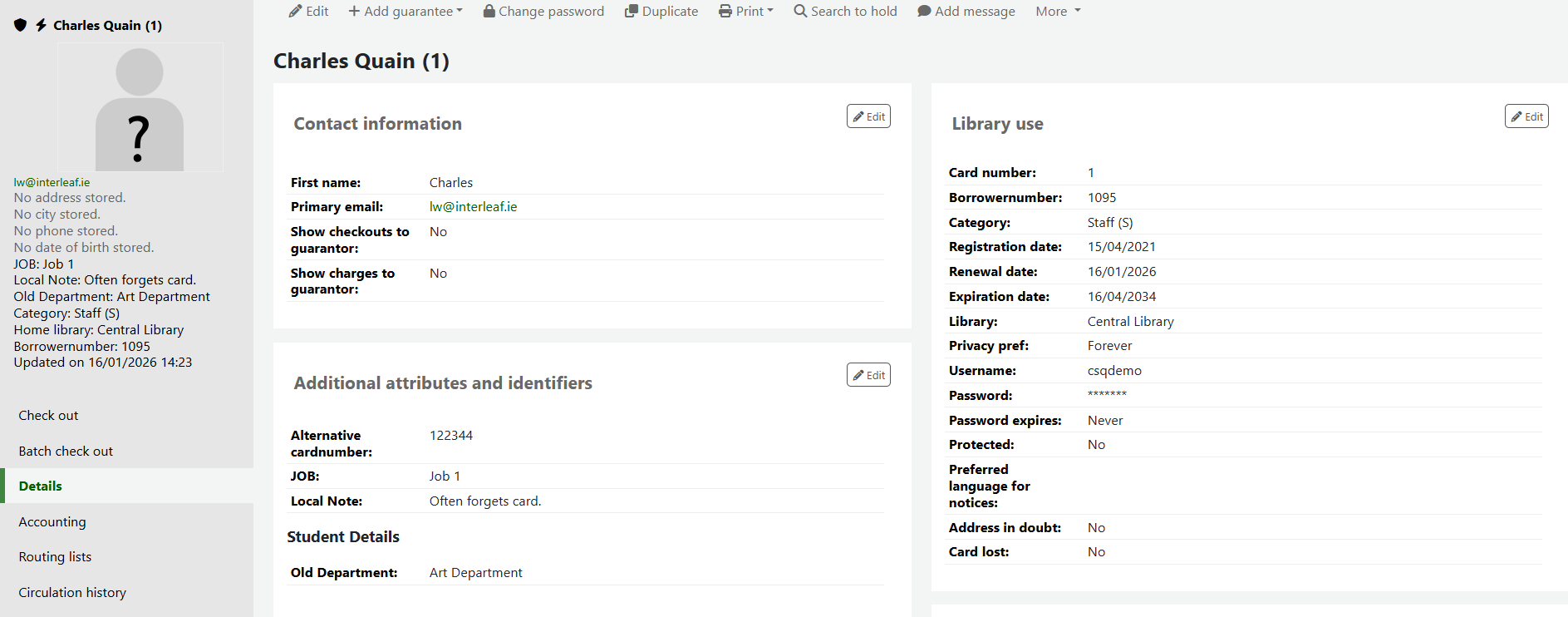Expand the More dropdown menu
Image resolution: width=1568 pixels, height=617 pixels.
pyautogui.click(x=1058, y=12)
